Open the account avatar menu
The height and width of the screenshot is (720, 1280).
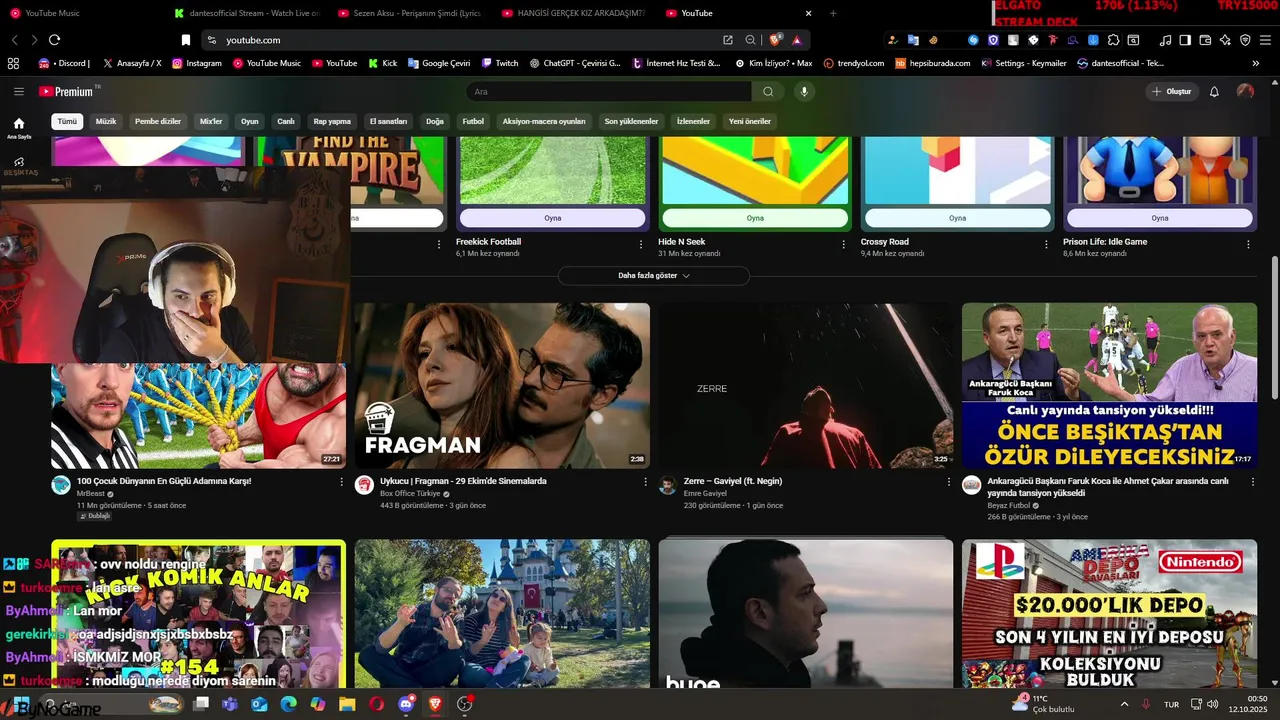(x=1245, y=91)
